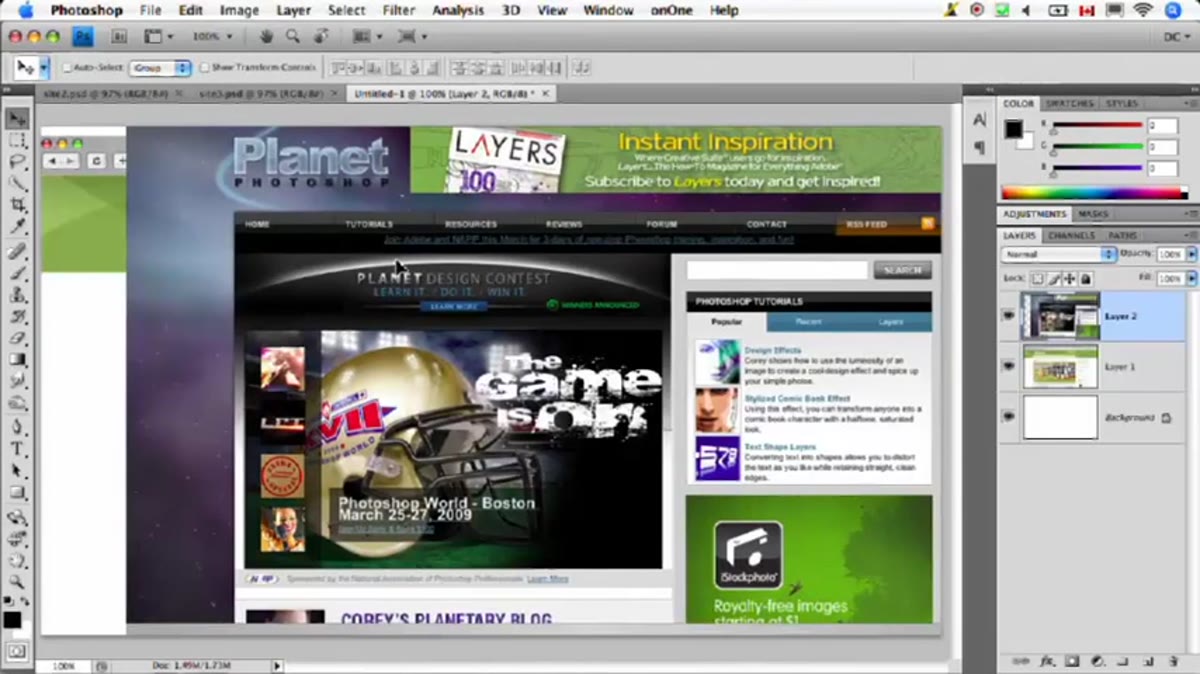Select the Path Selection tool
The width and height of the screenshot is (1200, 674).
(x=17, y=471)
